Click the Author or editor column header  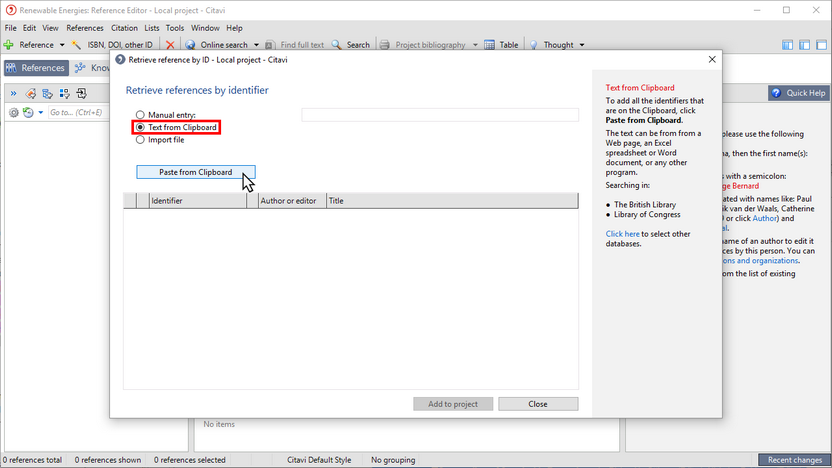point(291,201)
